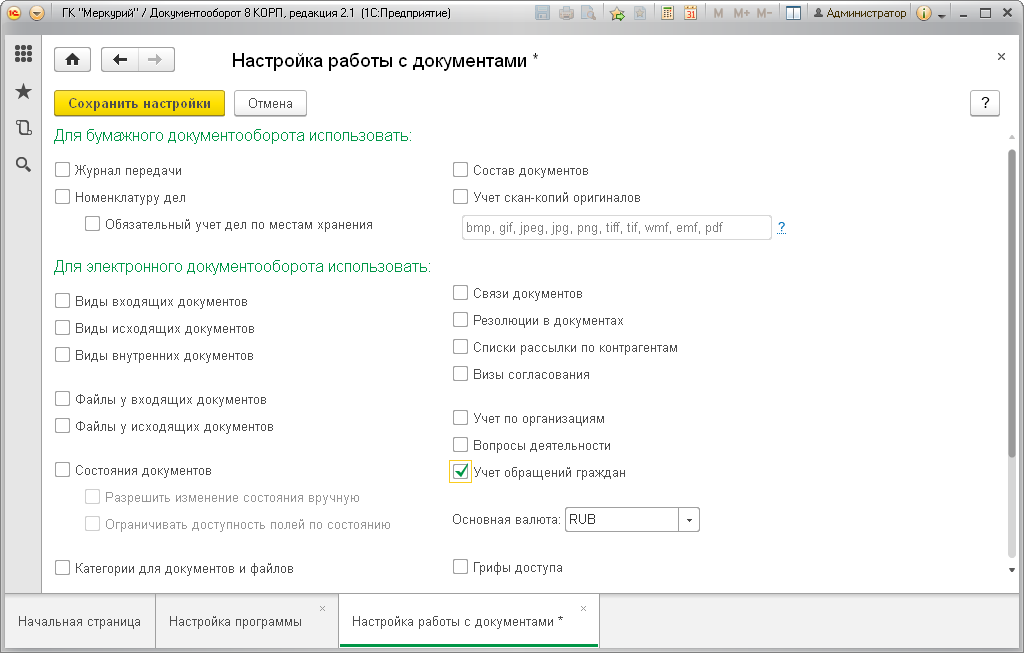
Task: Expand the arrow next to info icon
Action: click(942, 14)
